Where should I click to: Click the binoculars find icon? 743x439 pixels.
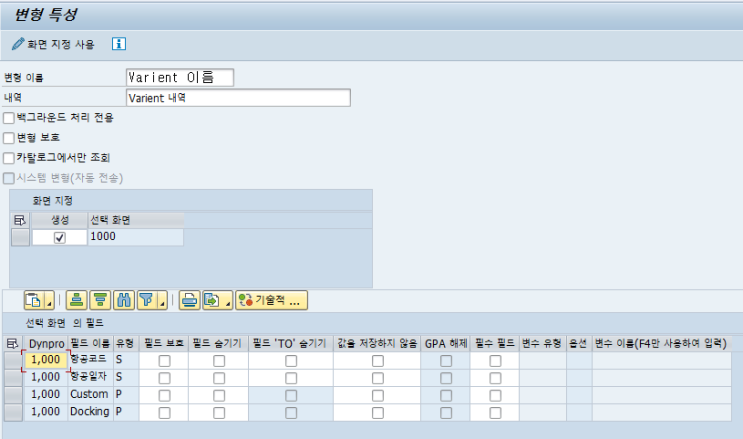[x=124, y=301]
